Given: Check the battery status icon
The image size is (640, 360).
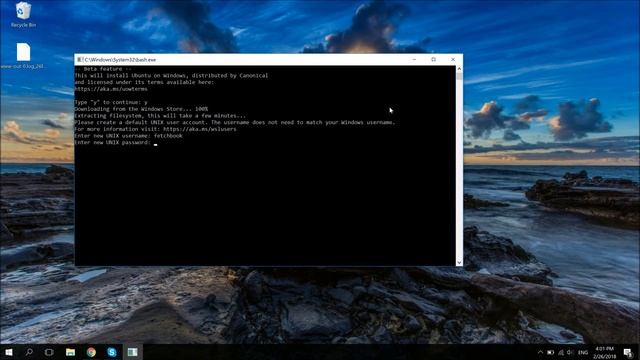Looking at the screenshot, I should (550, 352).
